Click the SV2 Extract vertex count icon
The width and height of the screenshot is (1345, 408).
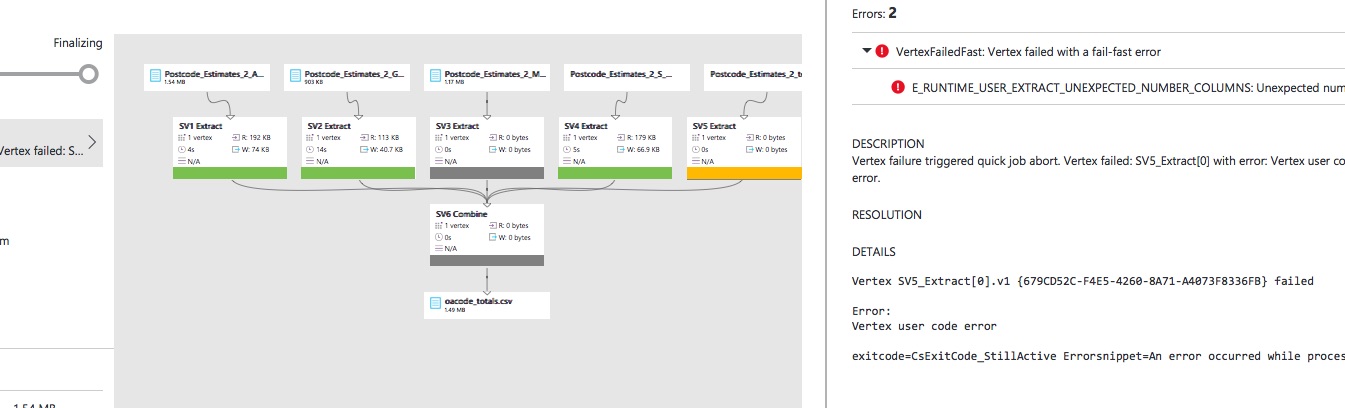pyautogui.click(x=309, y=138)
